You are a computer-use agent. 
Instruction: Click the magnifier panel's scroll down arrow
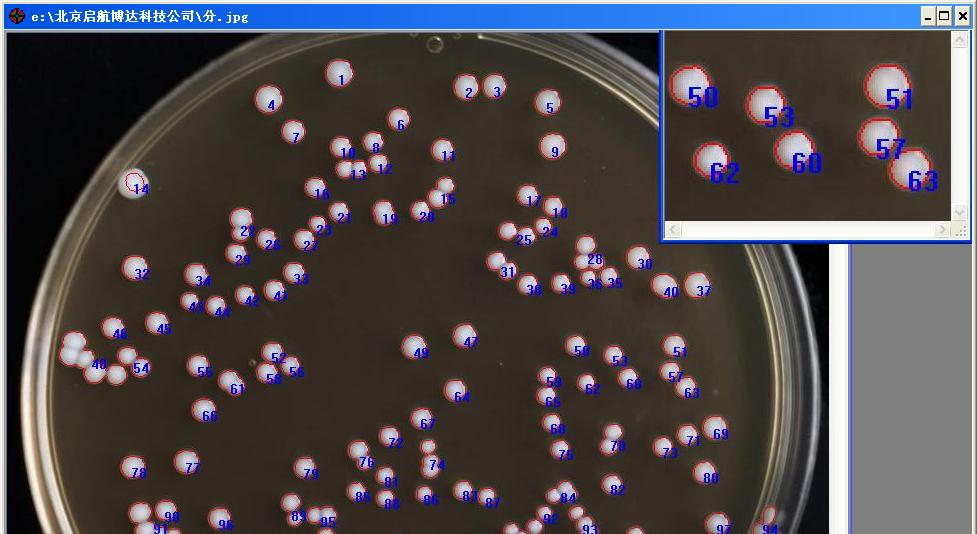pos(959,213)
